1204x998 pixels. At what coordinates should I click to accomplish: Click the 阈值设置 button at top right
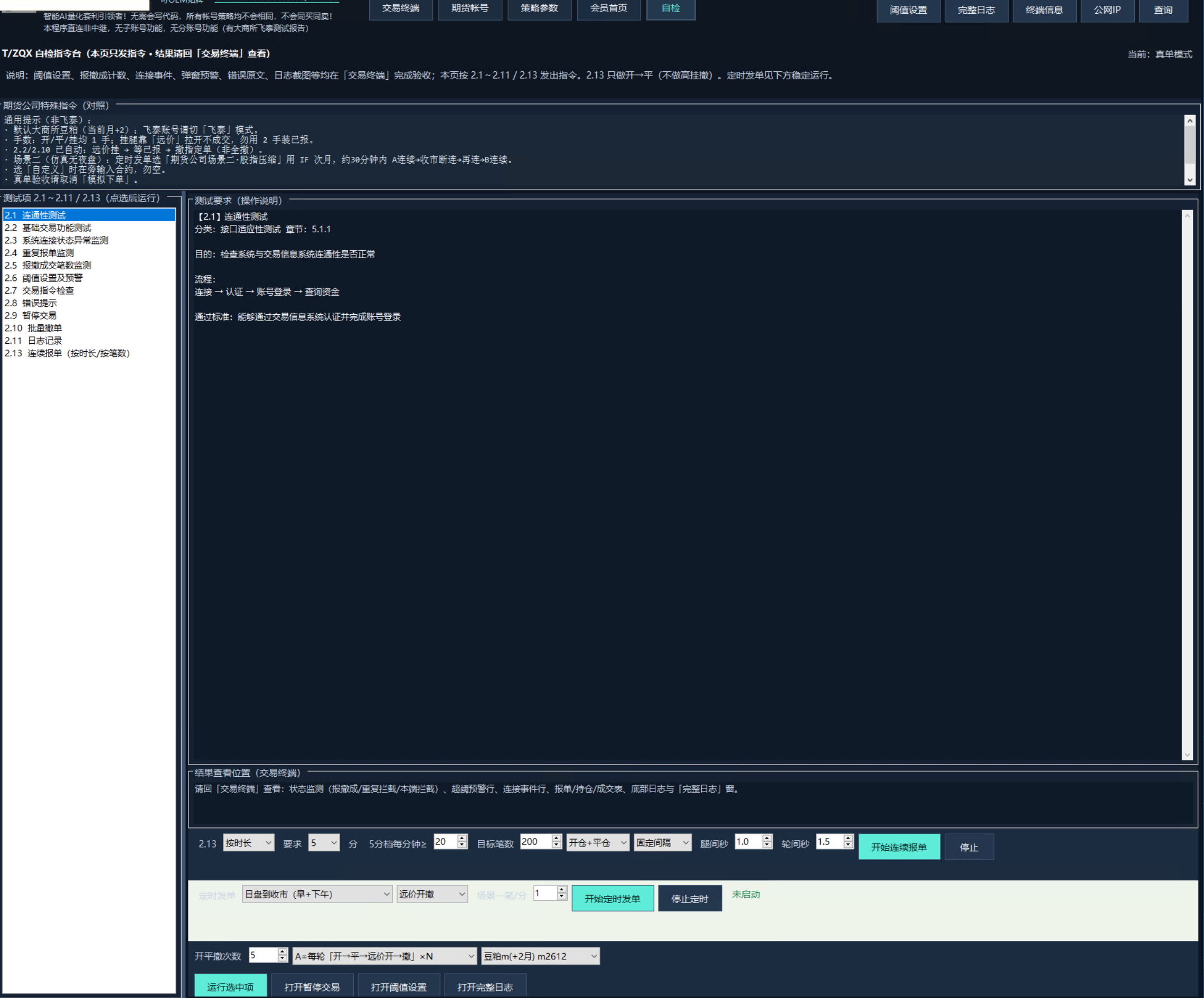(908, 11)
